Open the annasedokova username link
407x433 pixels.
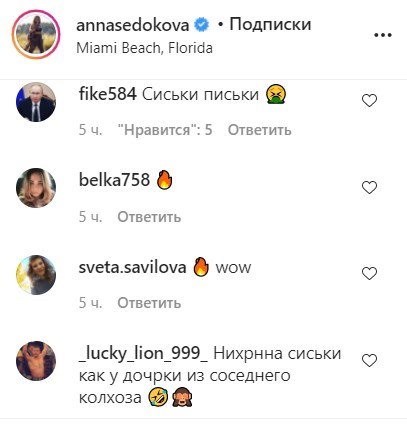pyautogui.click(x=133, y=25)
